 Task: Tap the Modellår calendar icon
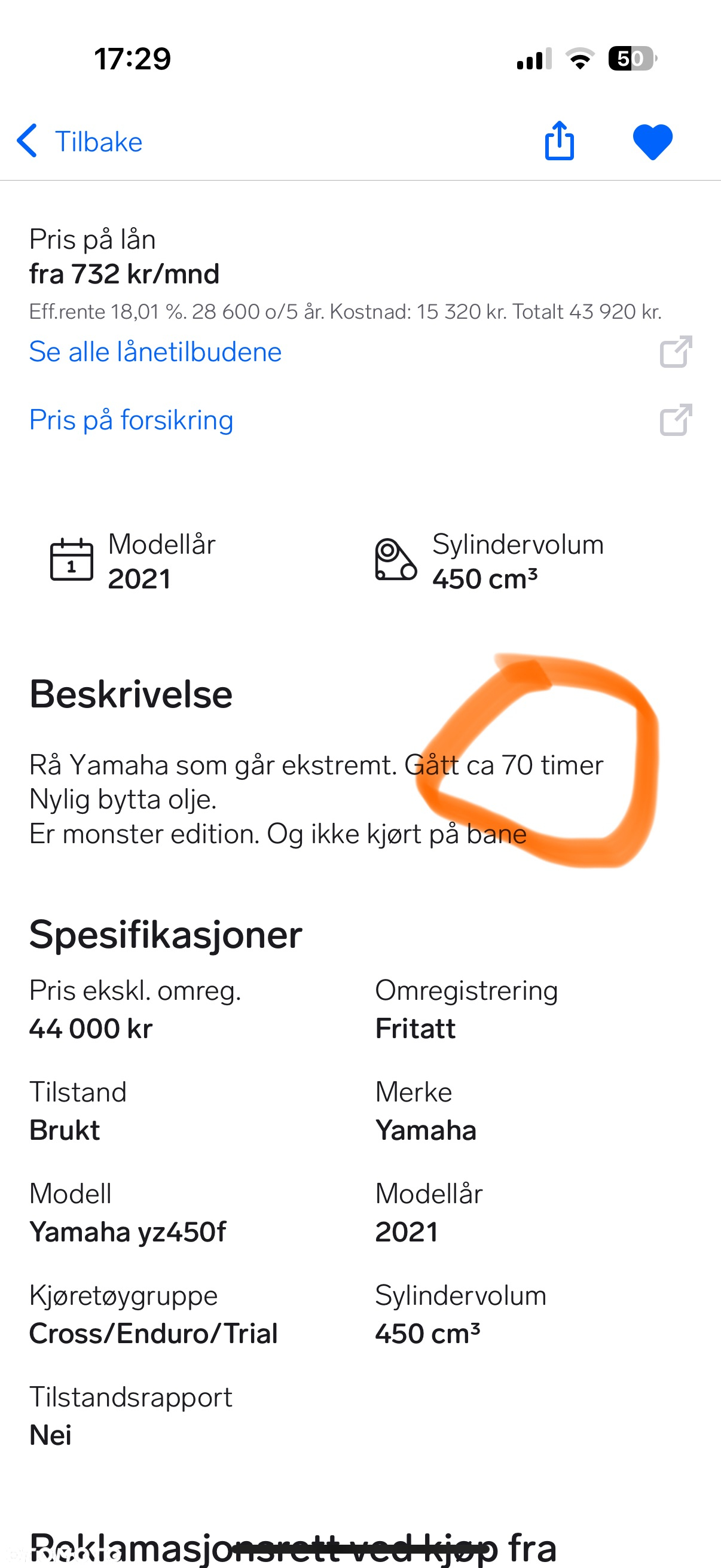(71, 559)
